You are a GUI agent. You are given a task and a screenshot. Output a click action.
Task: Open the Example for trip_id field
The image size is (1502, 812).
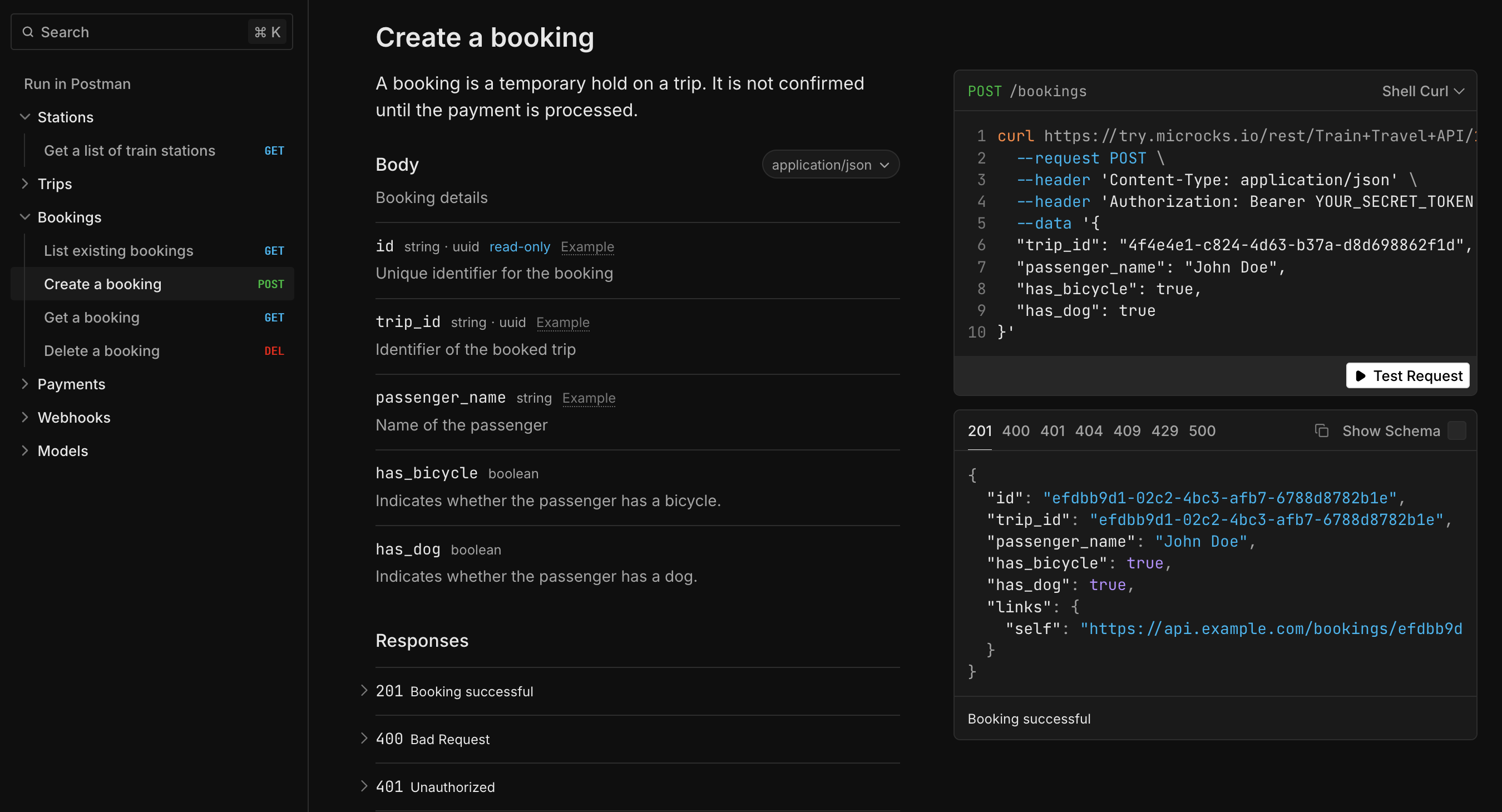tap(562, 323)
